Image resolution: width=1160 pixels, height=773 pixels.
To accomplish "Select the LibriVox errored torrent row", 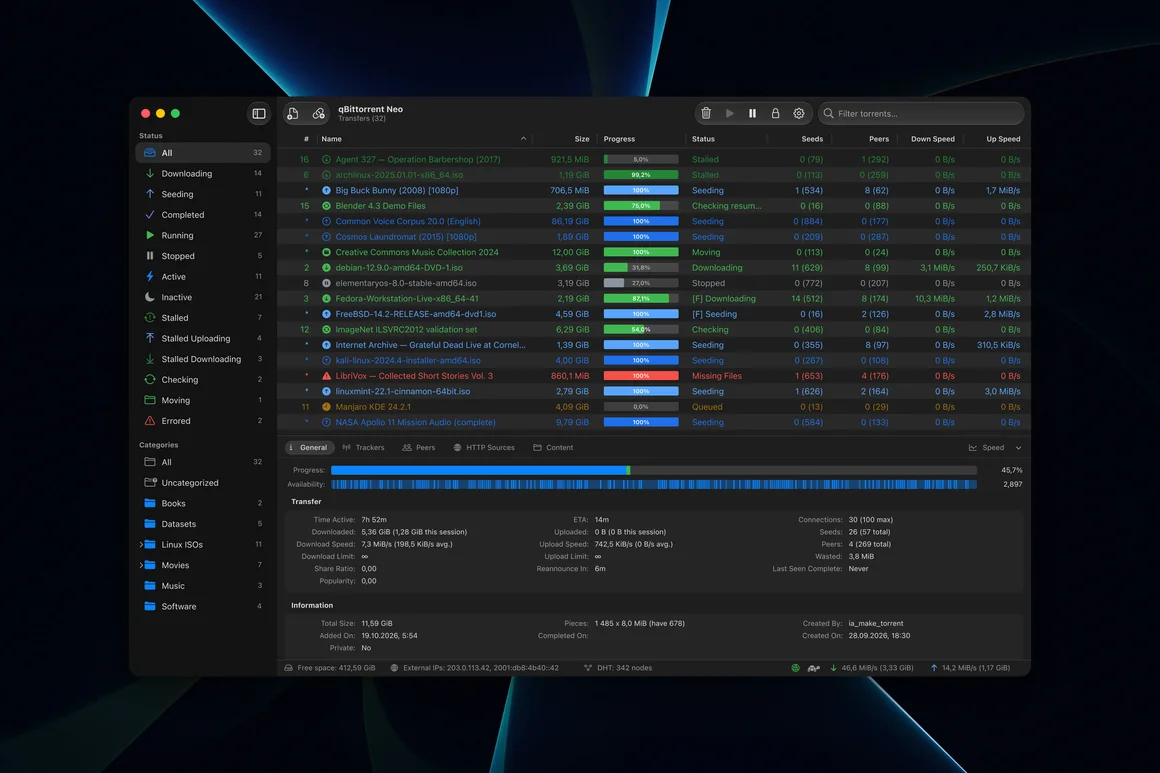I will point(654,377).
